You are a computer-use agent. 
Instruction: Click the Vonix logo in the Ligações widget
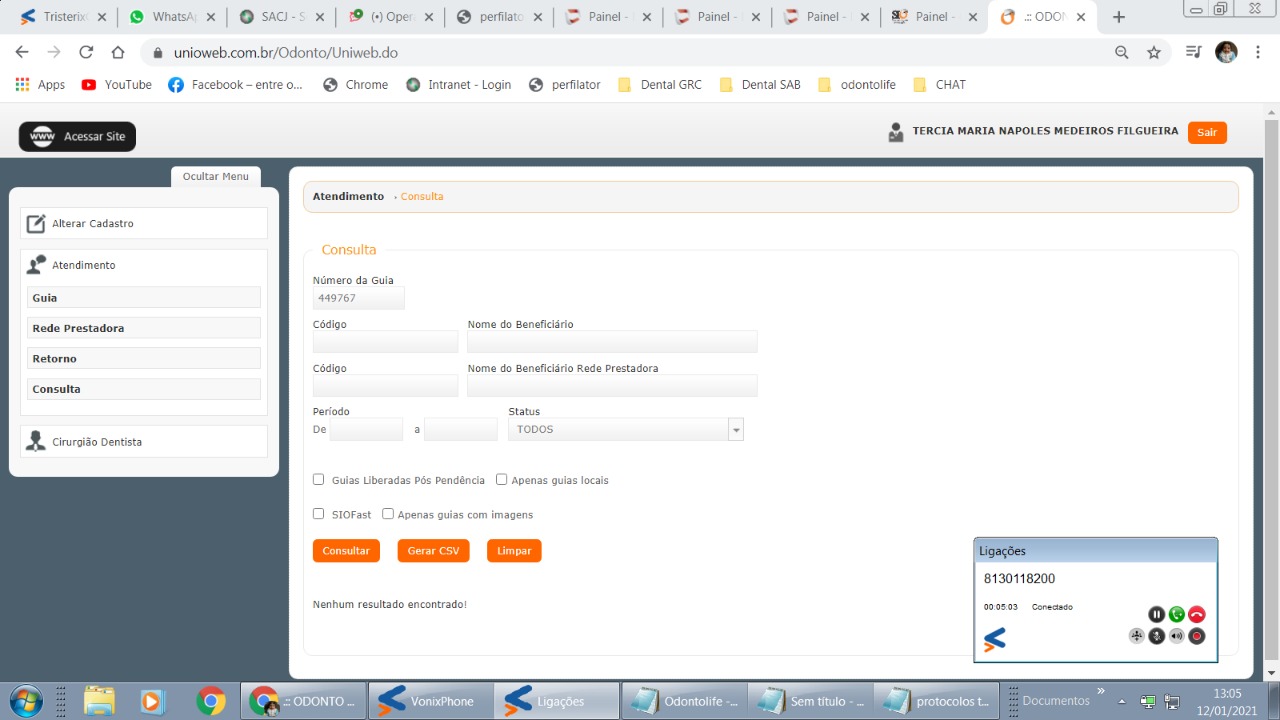(995, 639)
